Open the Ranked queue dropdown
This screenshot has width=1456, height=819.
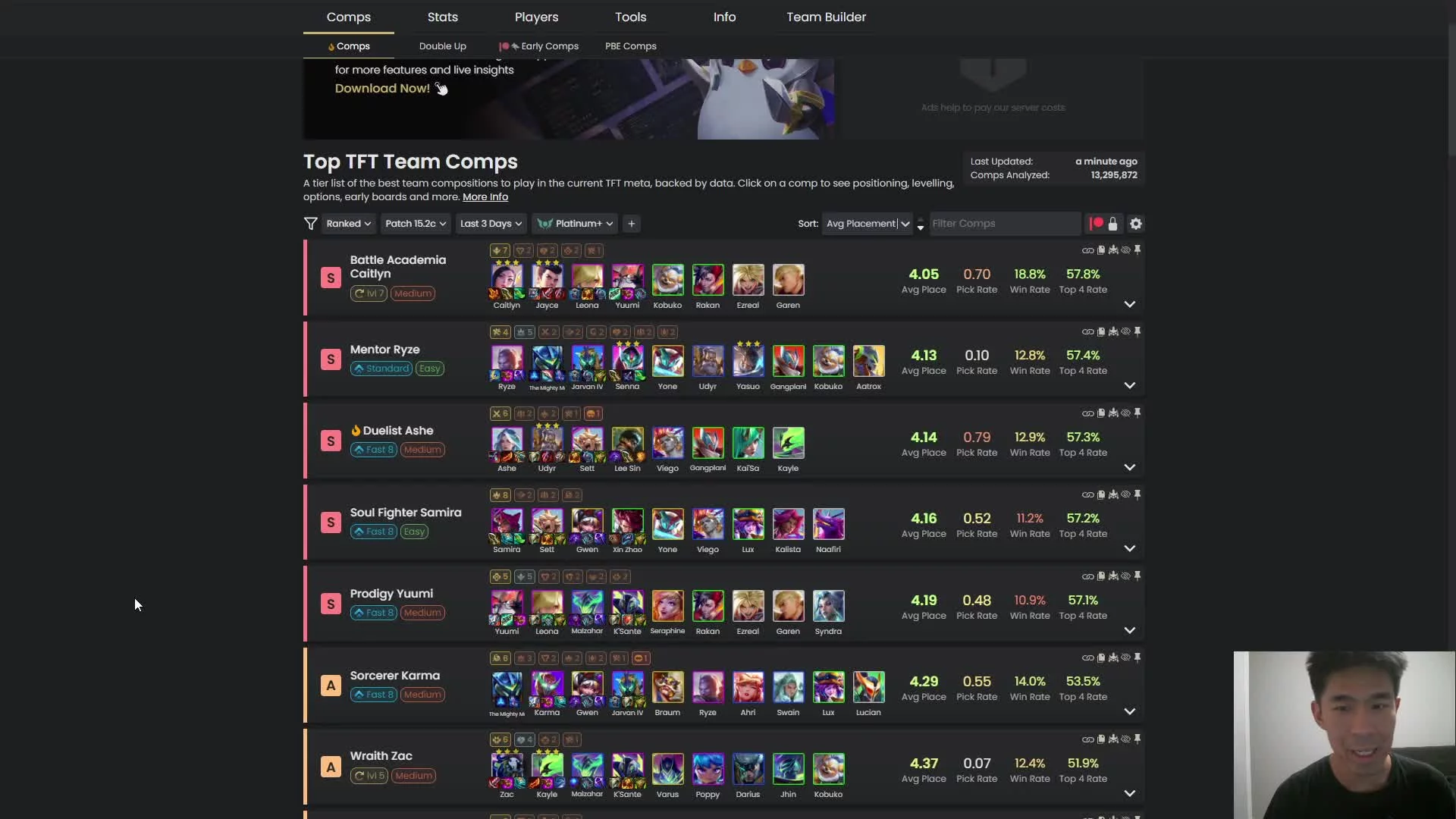pos(348,224)
